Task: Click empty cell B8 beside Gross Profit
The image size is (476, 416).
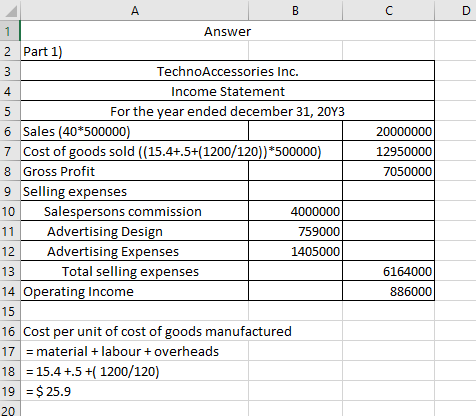Action: [295, 171]
